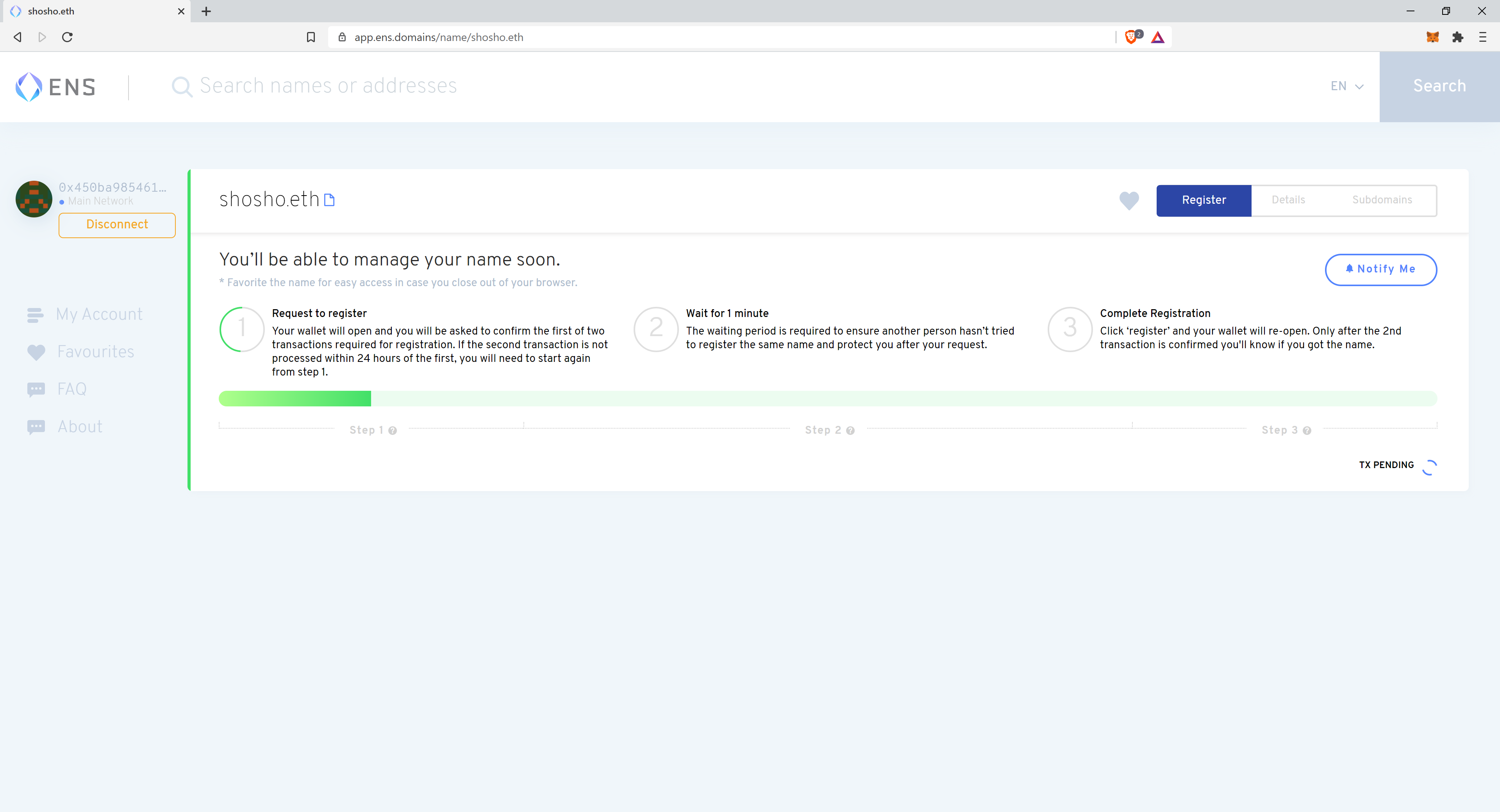Screen dimensions: 1500x812
Task: Open the browser extensions puzzle icon
Action: pyautogui.click(x=1457, y=37)
